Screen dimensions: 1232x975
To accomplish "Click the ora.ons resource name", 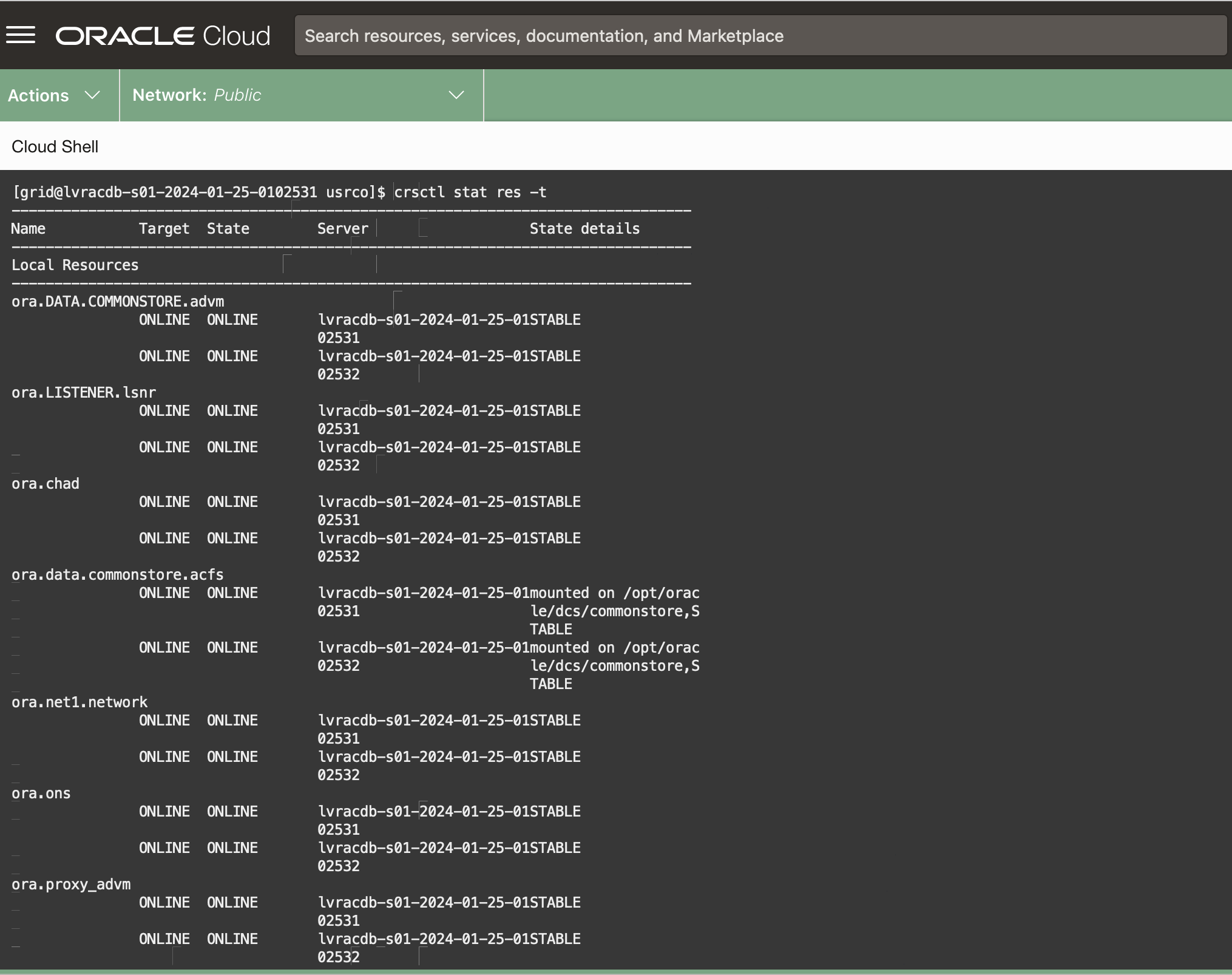I will (x=41, y=793).
